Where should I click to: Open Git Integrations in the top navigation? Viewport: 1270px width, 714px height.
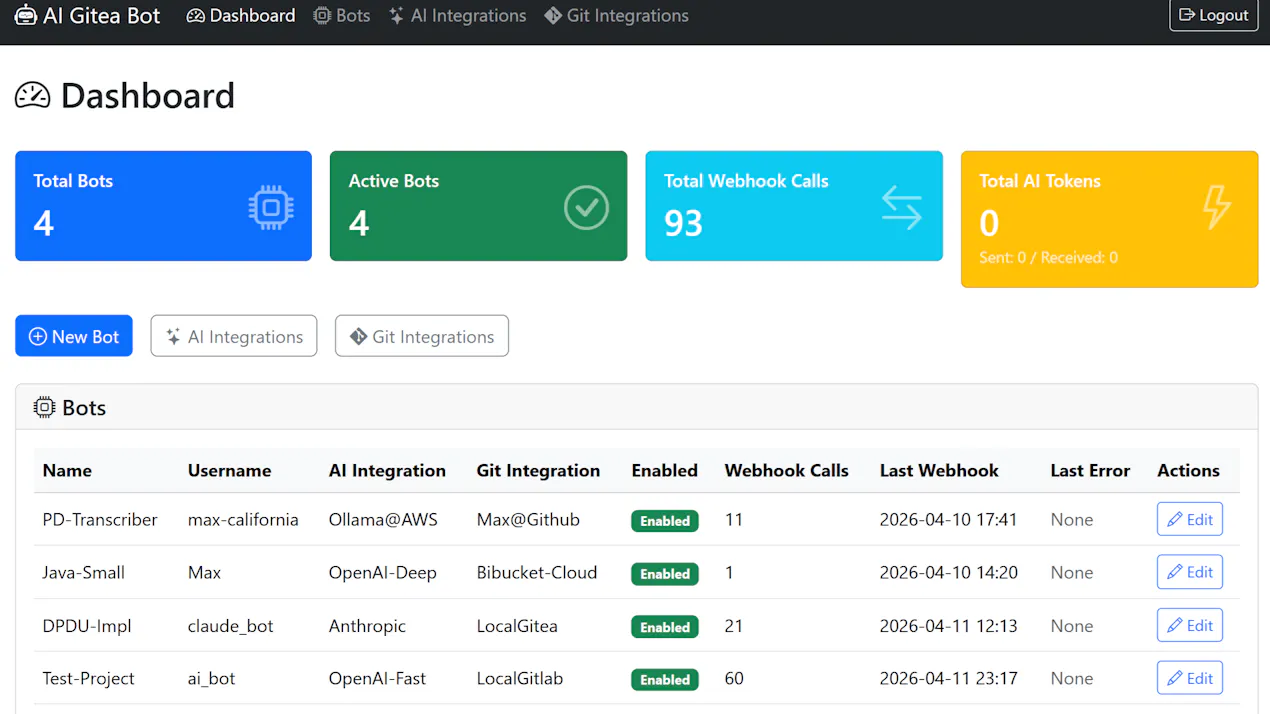tap(616, 16)
